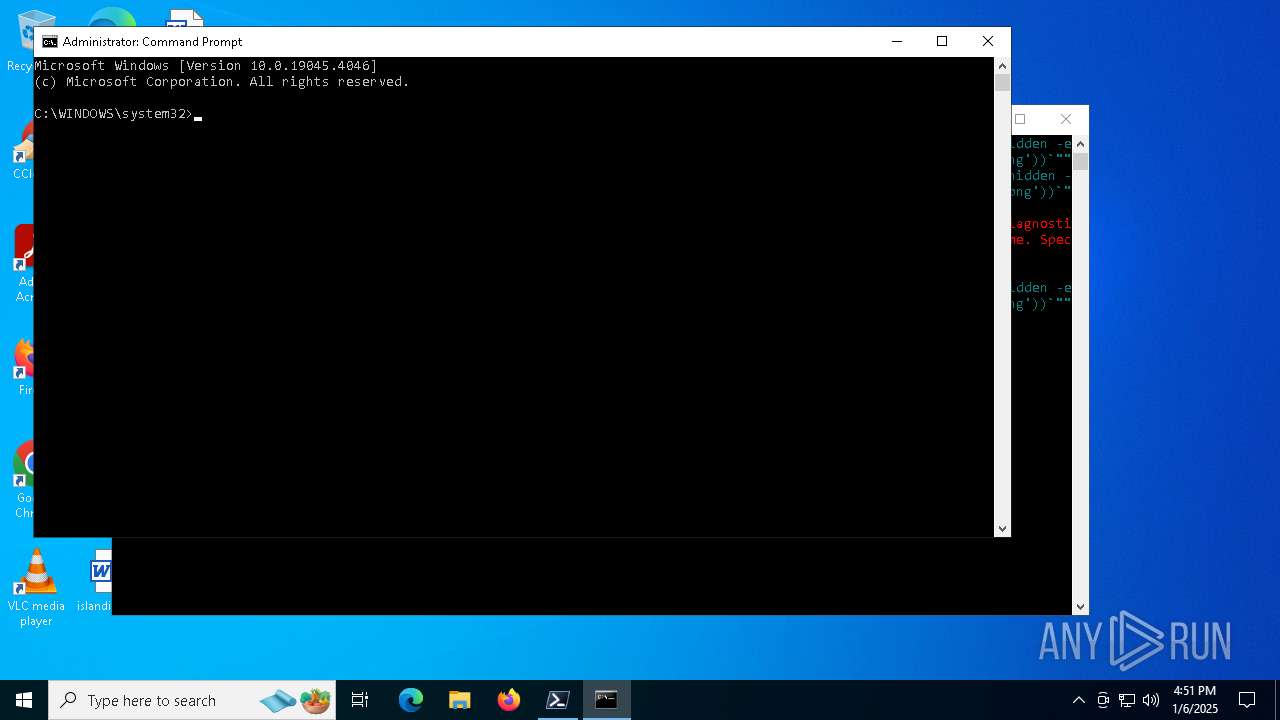Image resolution: width=1280 pixels, height=720 pixels.
Task: Open the taskbar clock and date
Action: 1195,700
